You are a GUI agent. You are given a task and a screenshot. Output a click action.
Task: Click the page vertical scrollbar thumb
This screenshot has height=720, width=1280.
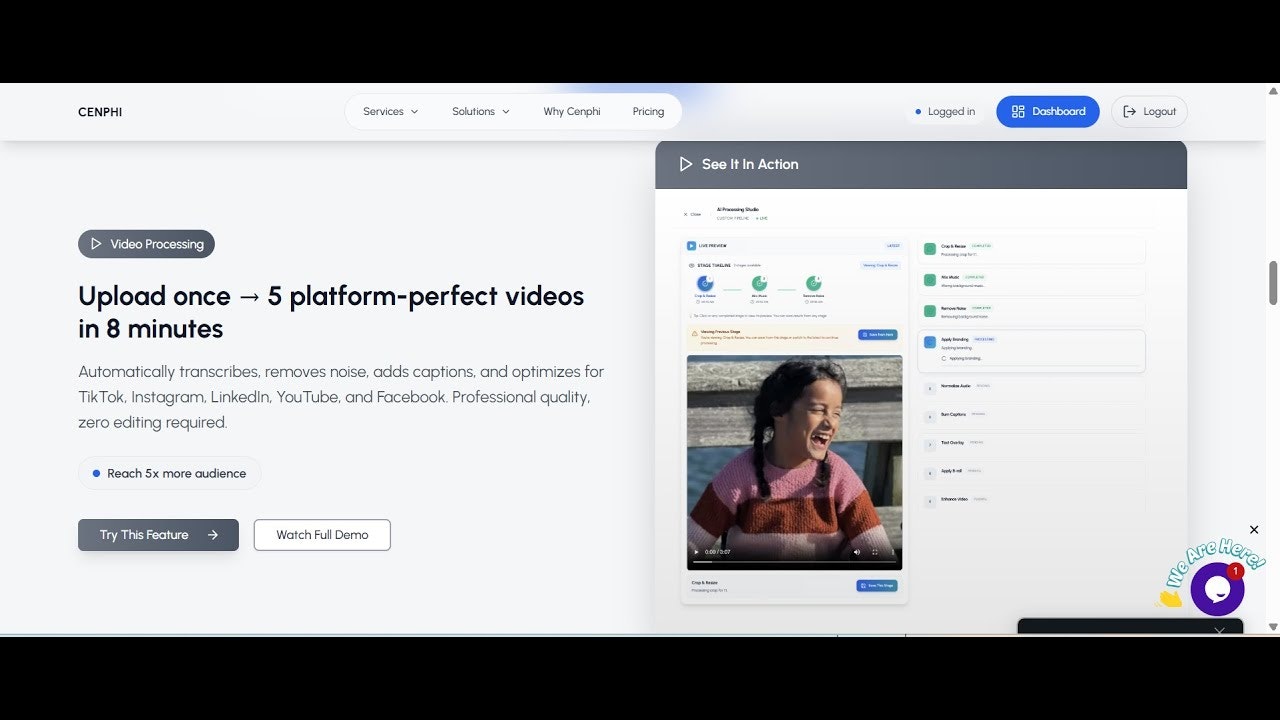(x=1273, y=282)
